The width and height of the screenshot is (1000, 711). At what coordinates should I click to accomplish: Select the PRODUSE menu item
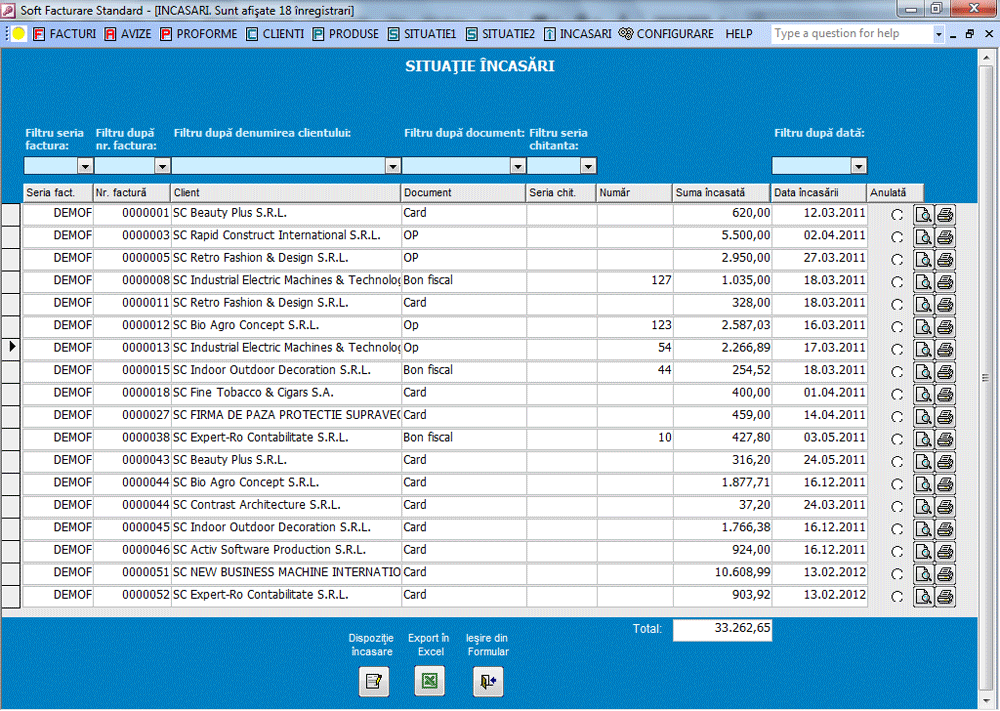pos(346,34)
